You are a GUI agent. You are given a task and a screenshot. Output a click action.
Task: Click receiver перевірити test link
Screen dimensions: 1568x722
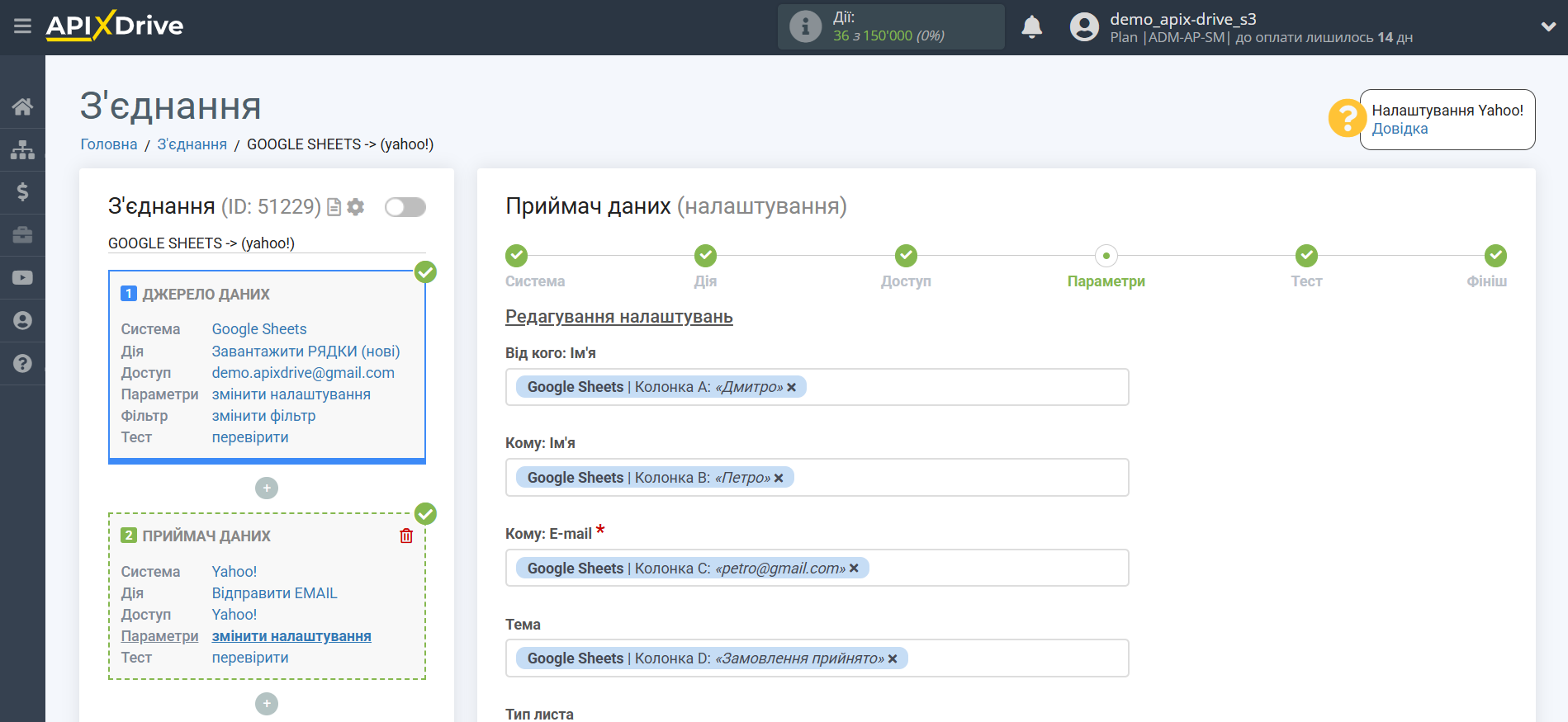[x=250, y=658]
